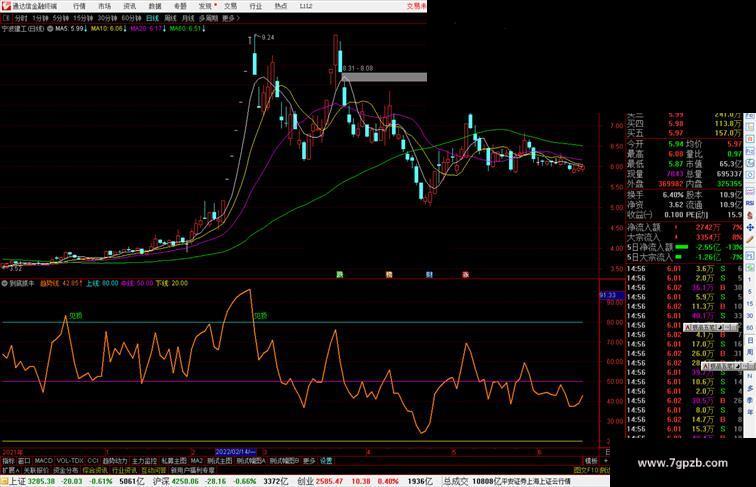The width and height of the screenshot is (756, 487).
Task: Select the 30分钟 period
Action: coord(107,18)
